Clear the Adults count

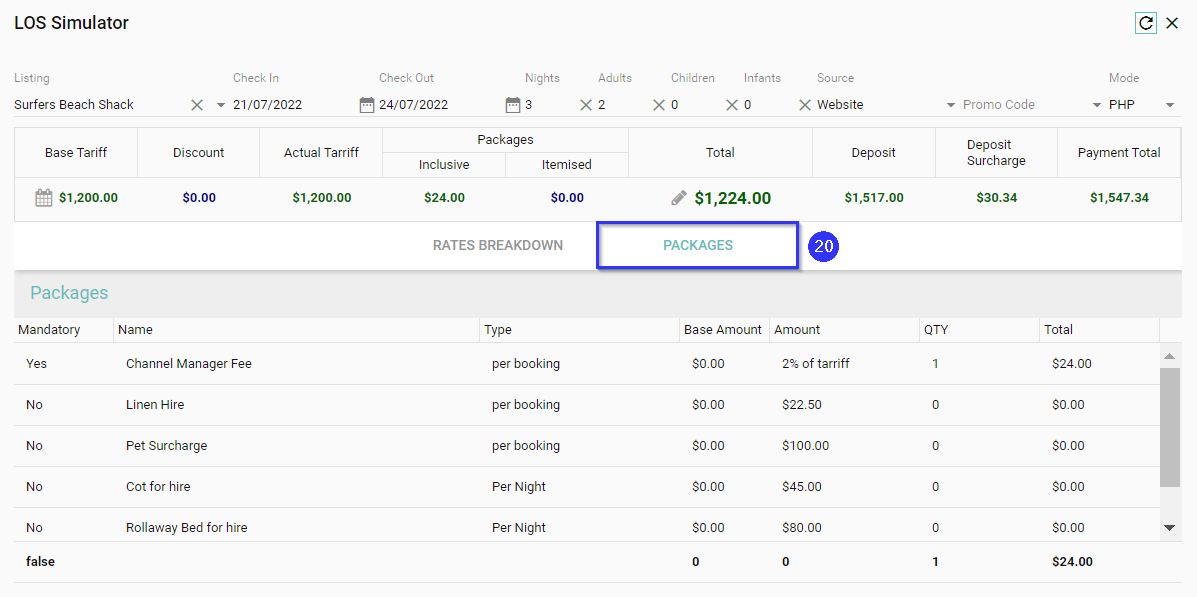pyautogui.click(x=659, y=105)
